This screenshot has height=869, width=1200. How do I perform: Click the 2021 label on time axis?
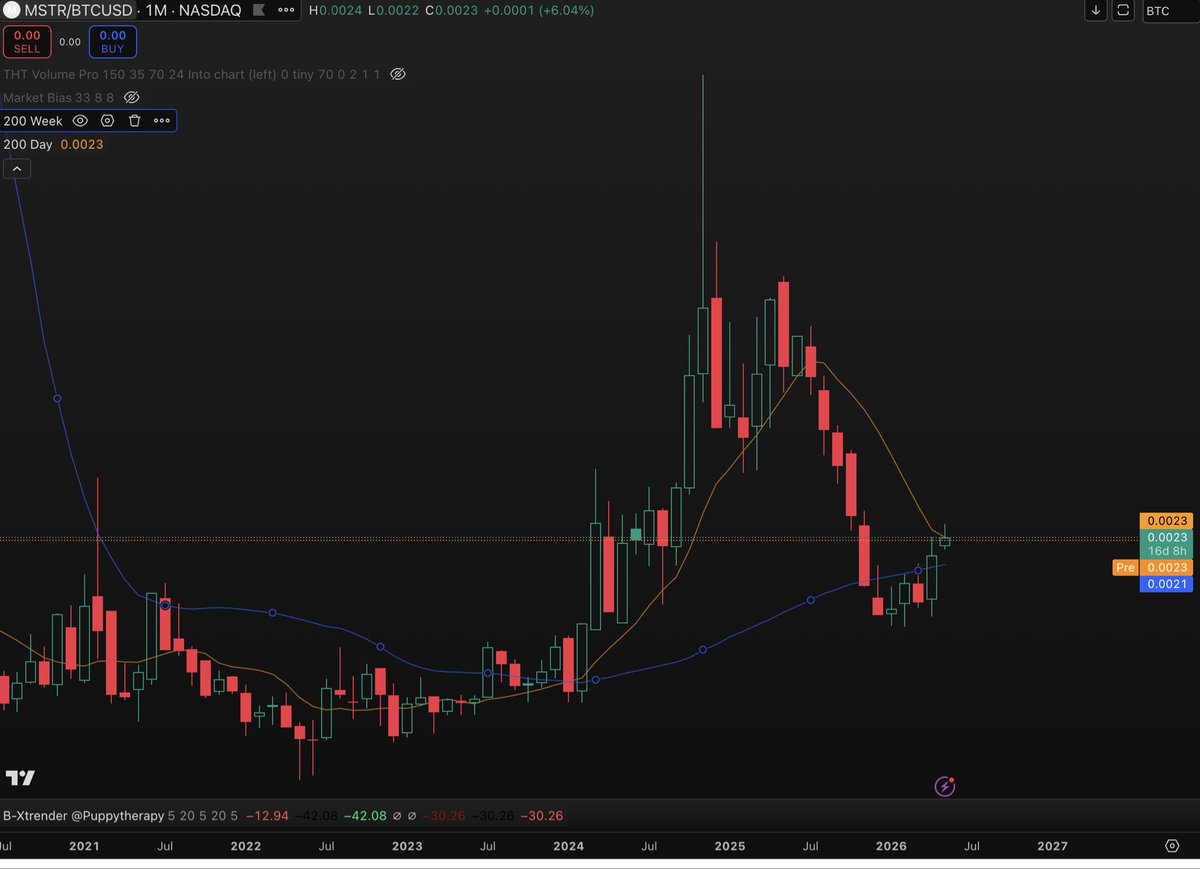(x=84, y=846)
